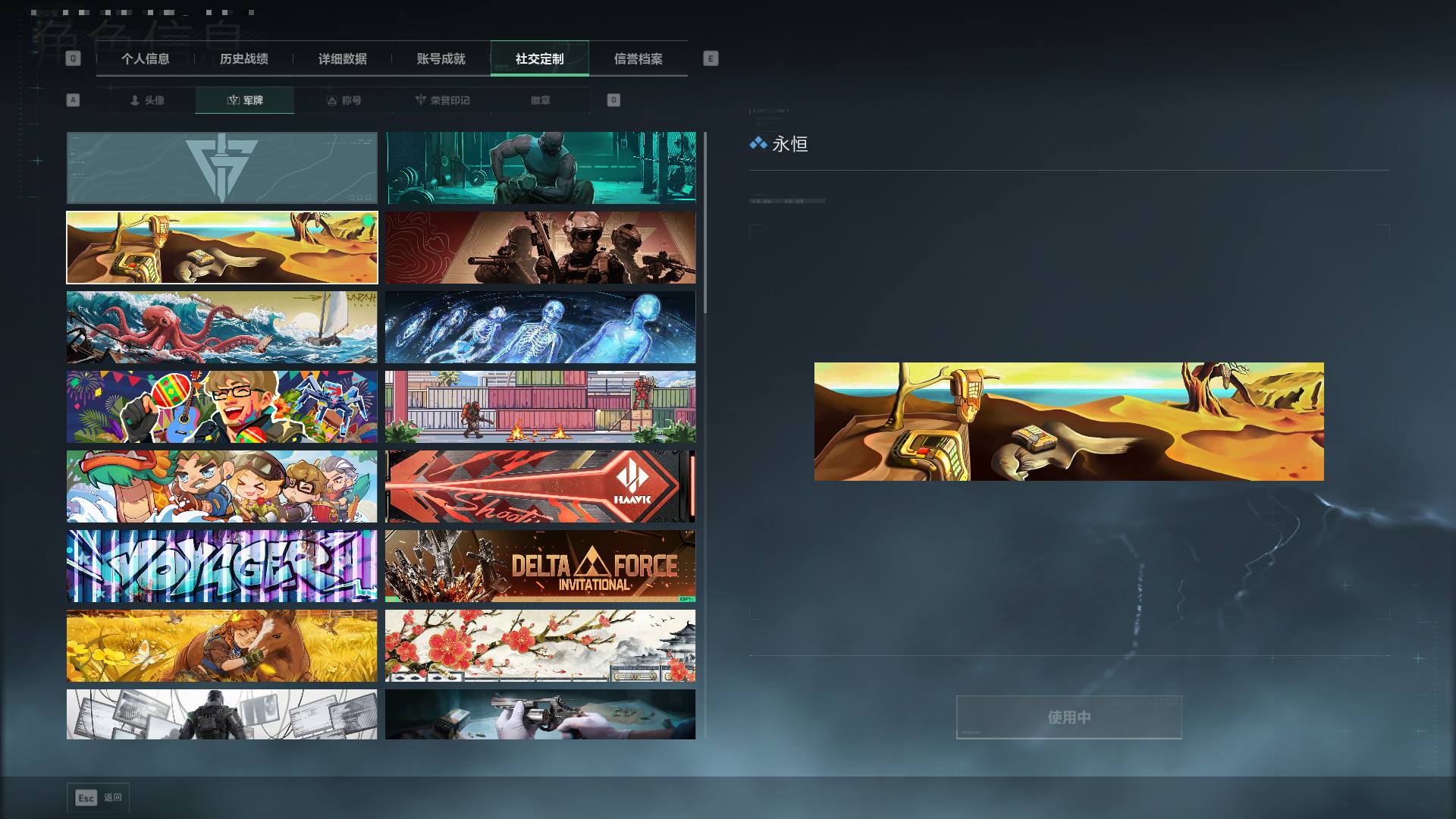The image size is (1456, 819).
Task: Click the 使用中 button
Action: (1069, 717)
